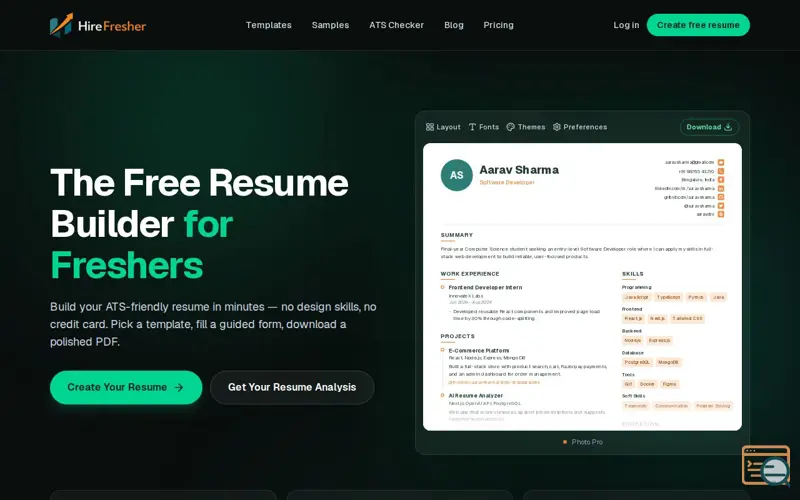Click the Layout grid icon

point(430,127)
